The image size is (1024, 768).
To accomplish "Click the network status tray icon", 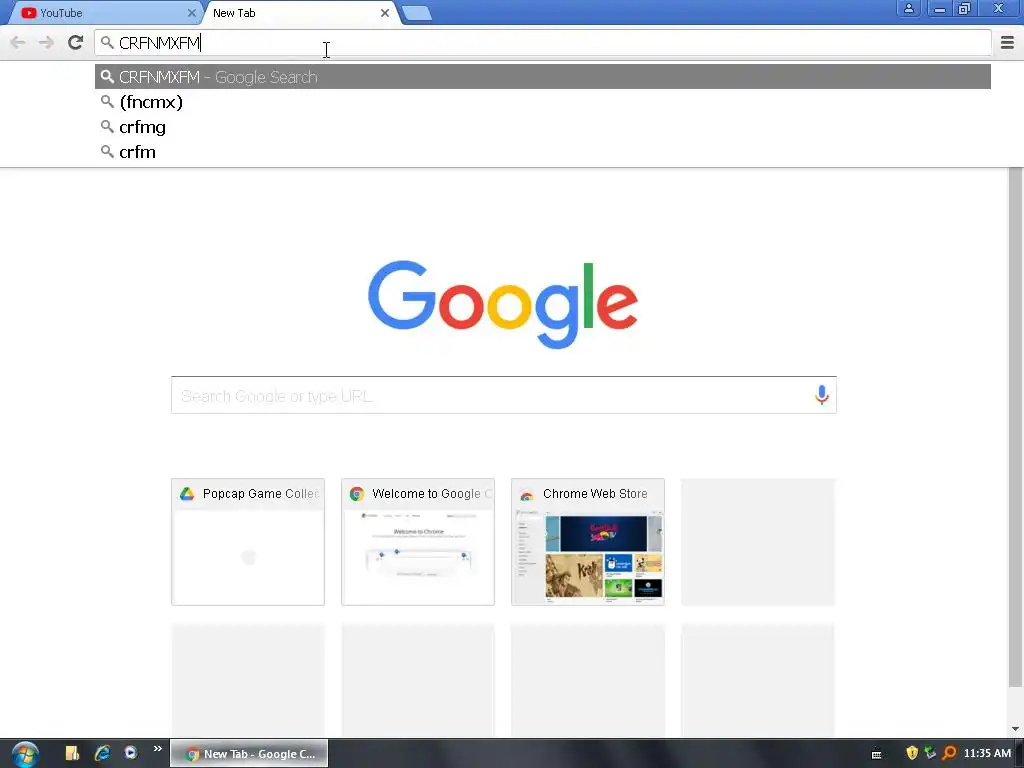I will pos(931,754).
